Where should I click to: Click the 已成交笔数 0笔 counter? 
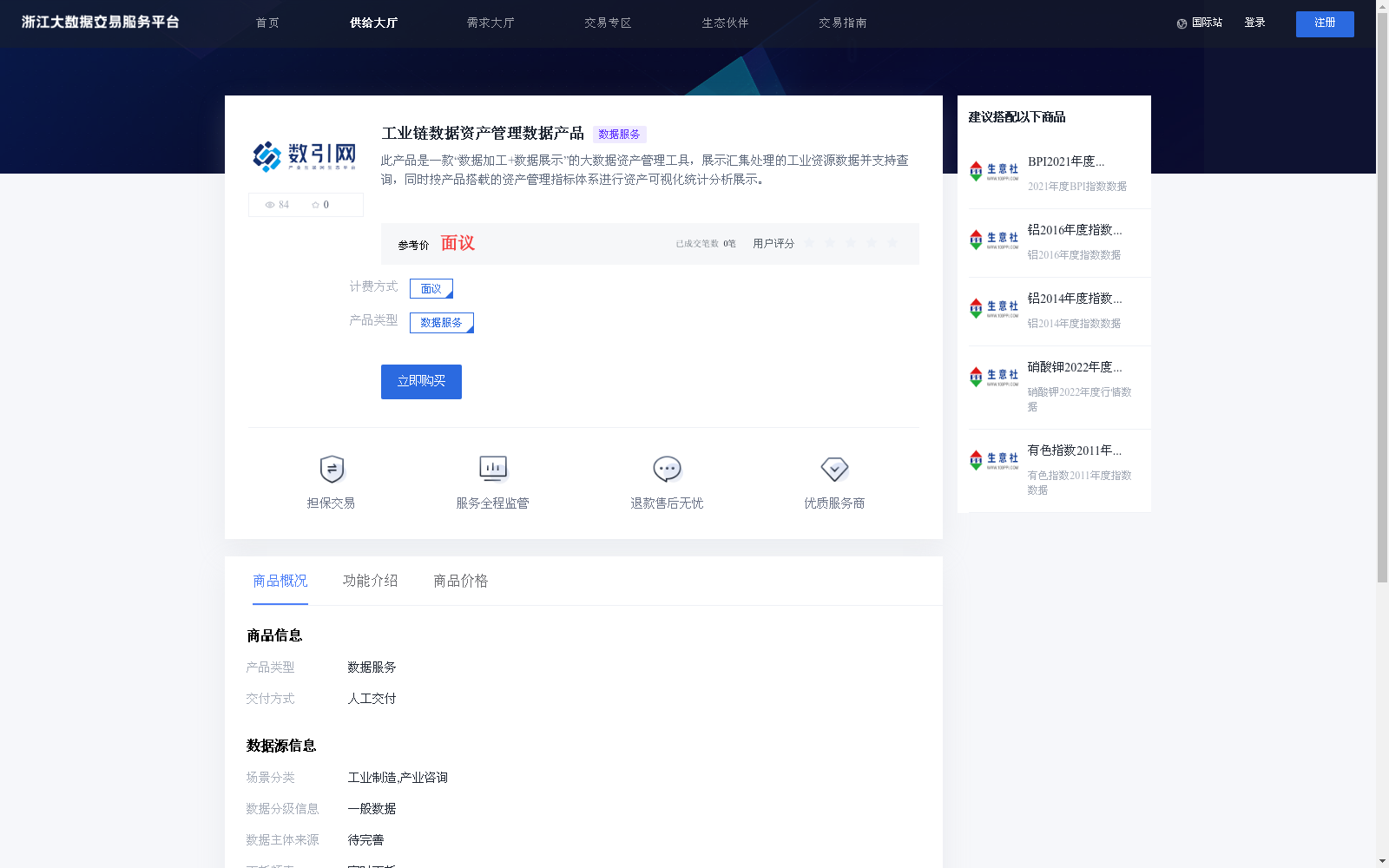pos(706,244)
